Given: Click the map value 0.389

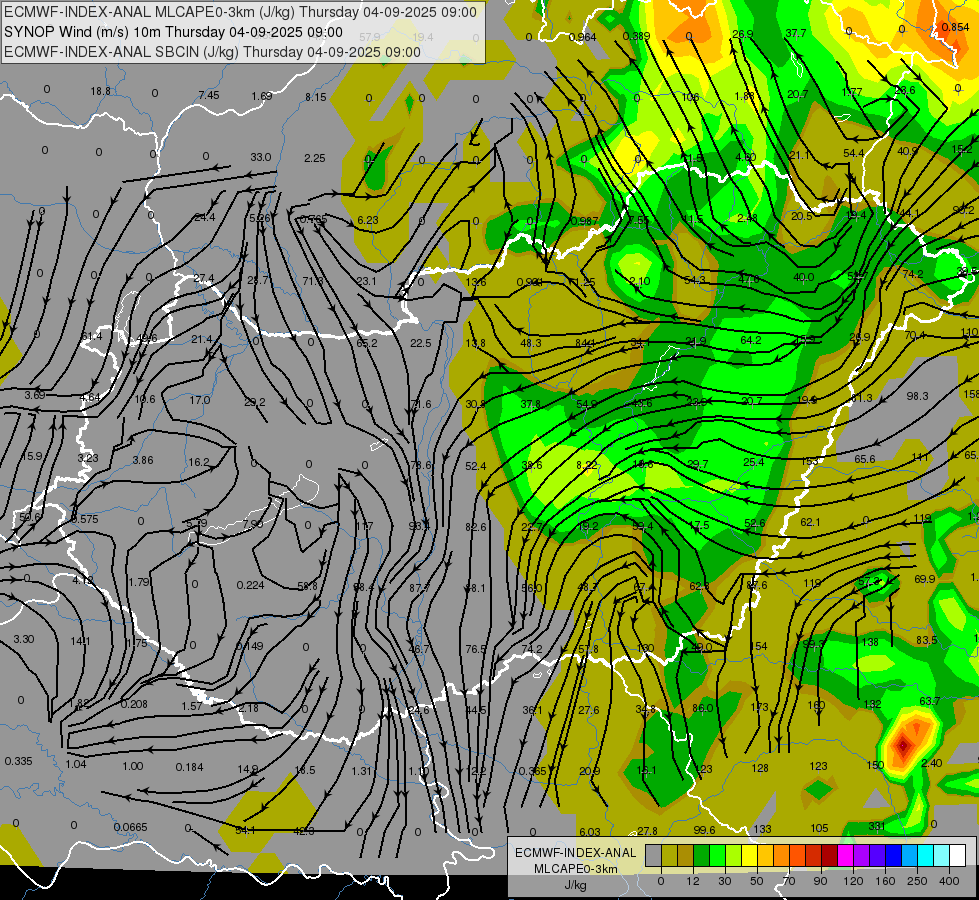Looking at the screenshot, I should click(x=636, y=36).
